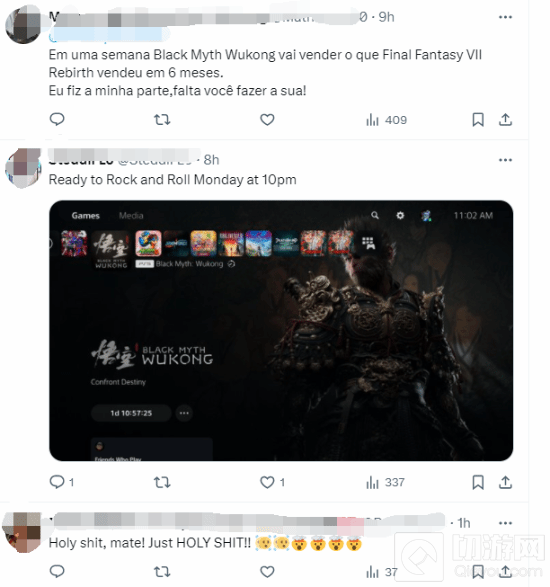Open more options for the 9h tweet

[505, 17]
